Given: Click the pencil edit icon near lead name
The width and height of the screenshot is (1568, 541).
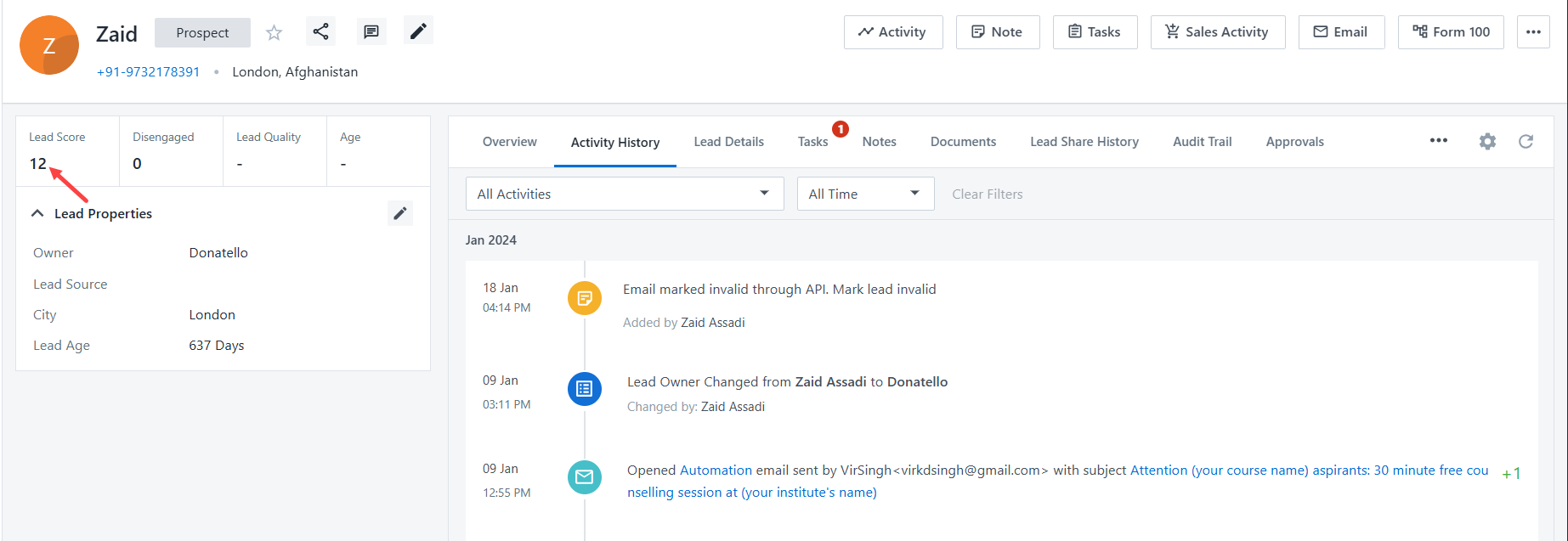Looking at the screenshot, I should [418, 32].
